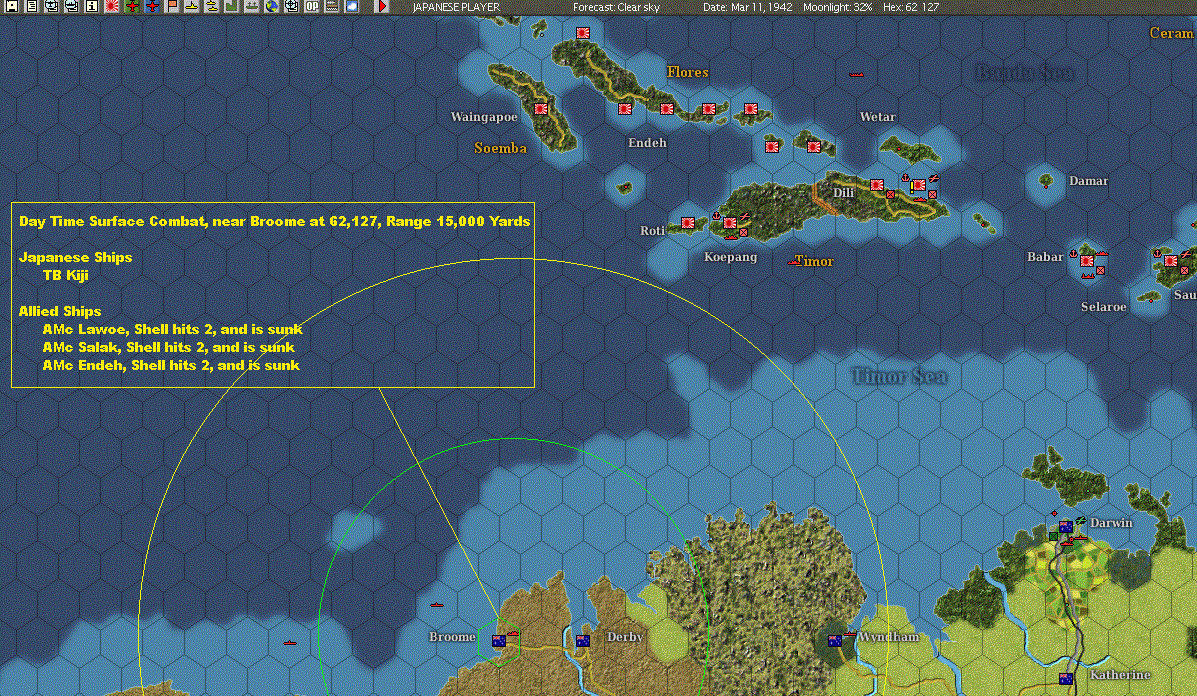1197x696 pixels.
Task: Click the AMc Endeh sunk line
Action: (x=171, y=366)
